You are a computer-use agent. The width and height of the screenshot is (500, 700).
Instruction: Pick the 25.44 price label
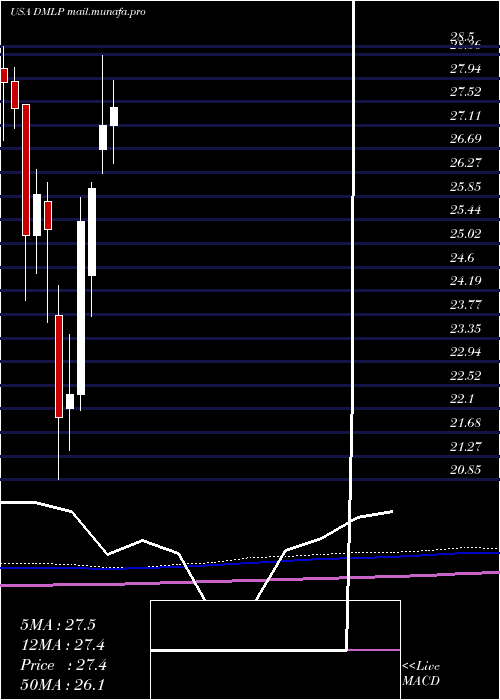(x=465, y=210)
